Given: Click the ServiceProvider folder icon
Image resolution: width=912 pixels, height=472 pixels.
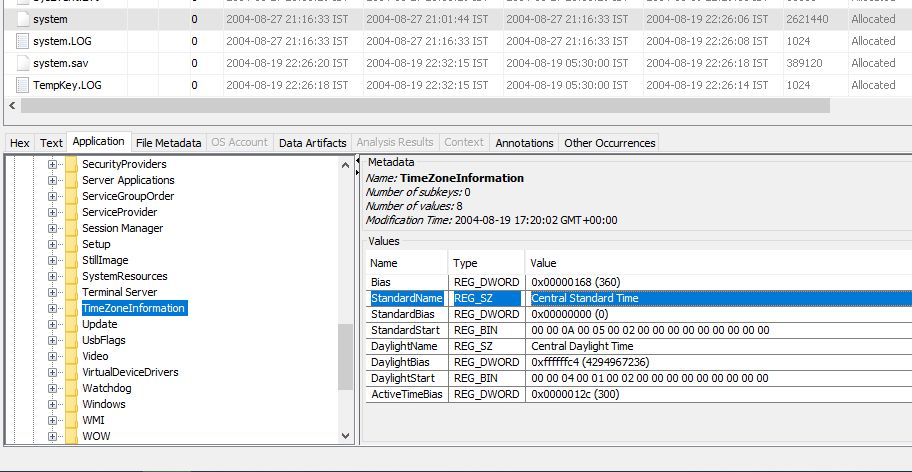Looking at the screenshot, I should (x=72, y=212).
